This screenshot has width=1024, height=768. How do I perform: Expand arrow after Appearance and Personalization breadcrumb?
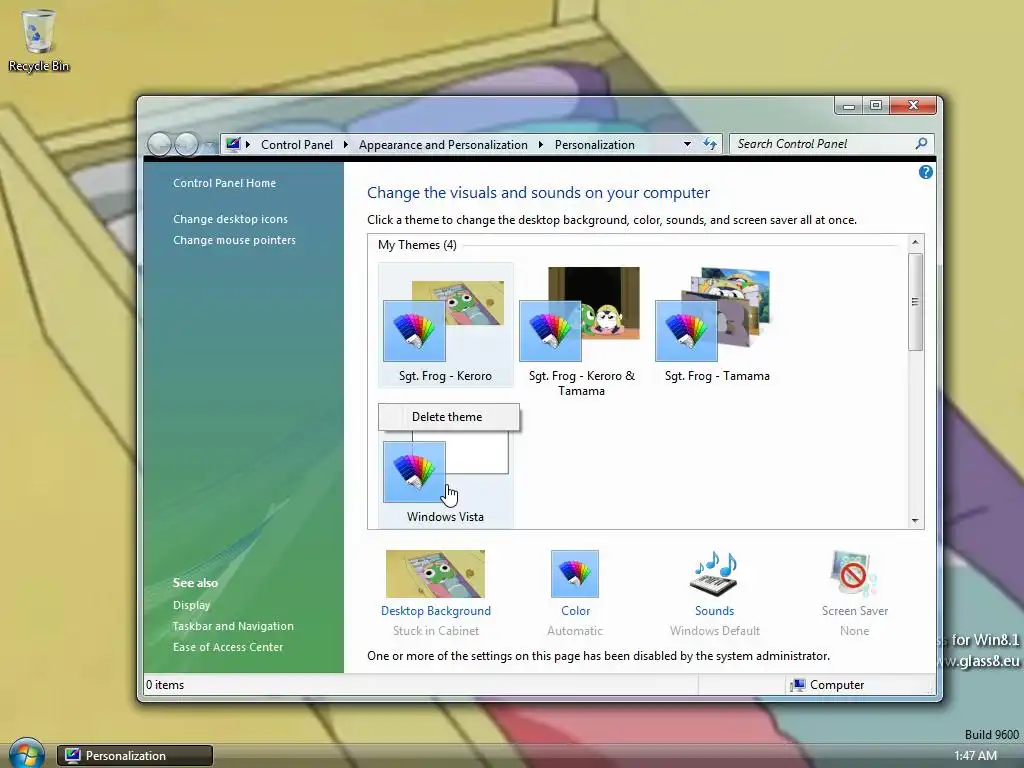point(541,144)
